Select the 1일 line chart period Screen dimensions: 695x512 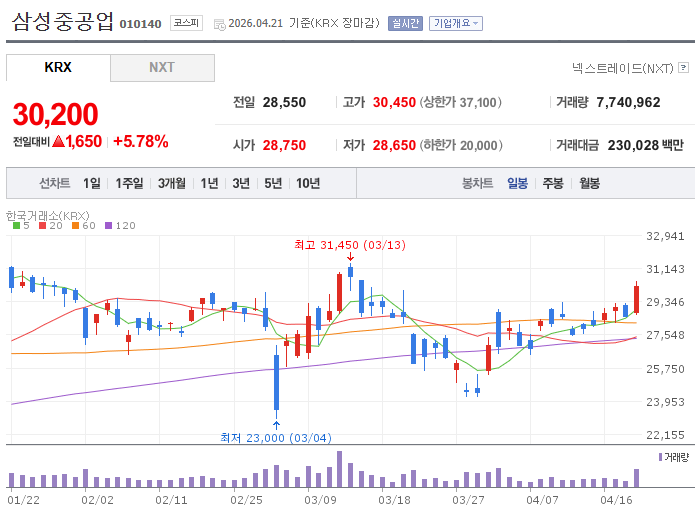tap(92, 183)
